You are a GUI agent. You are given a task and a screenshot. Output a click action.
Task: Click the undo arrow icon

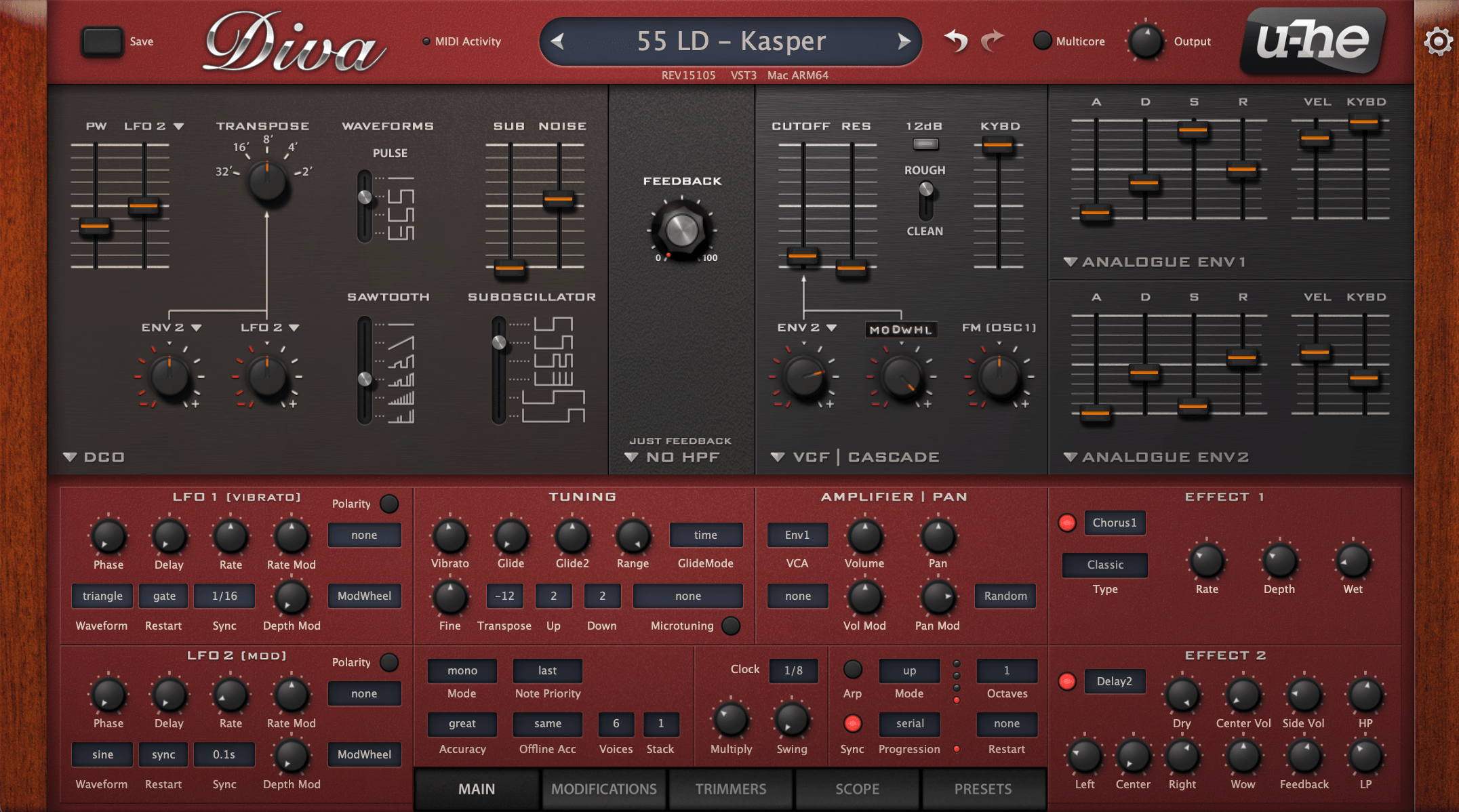pyautogui.click(x=956, y=41)
